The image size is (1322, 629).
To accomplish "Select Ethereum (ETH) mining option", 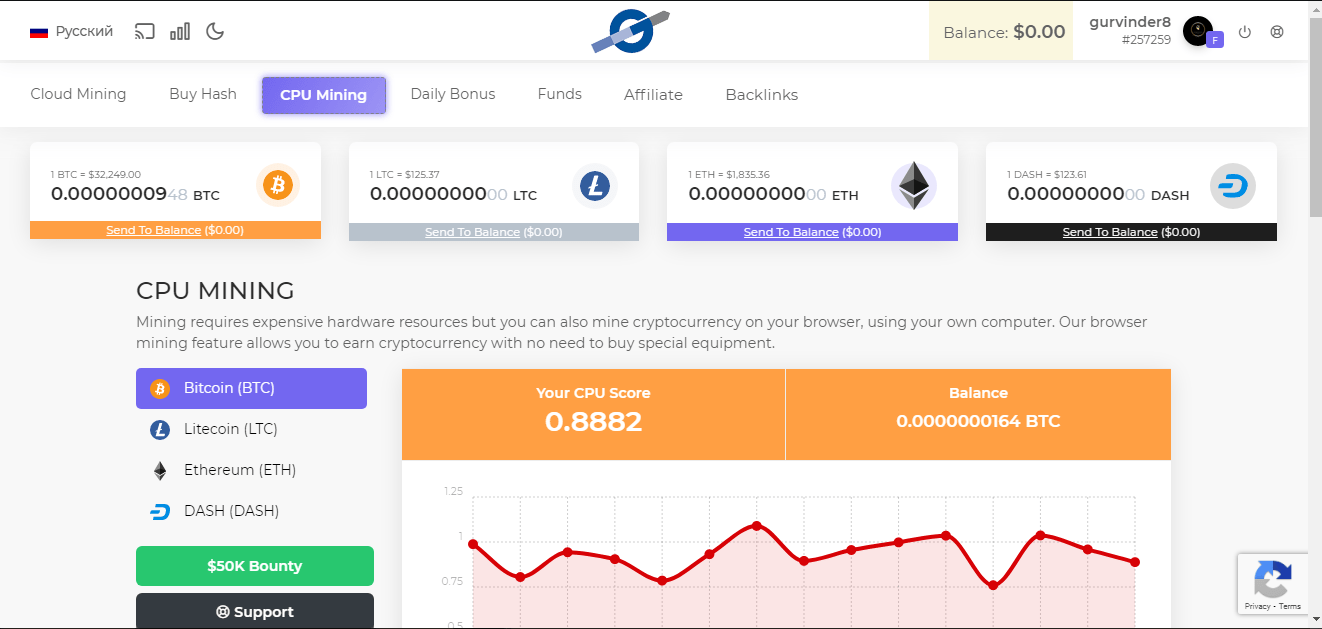I will [251, 470].
